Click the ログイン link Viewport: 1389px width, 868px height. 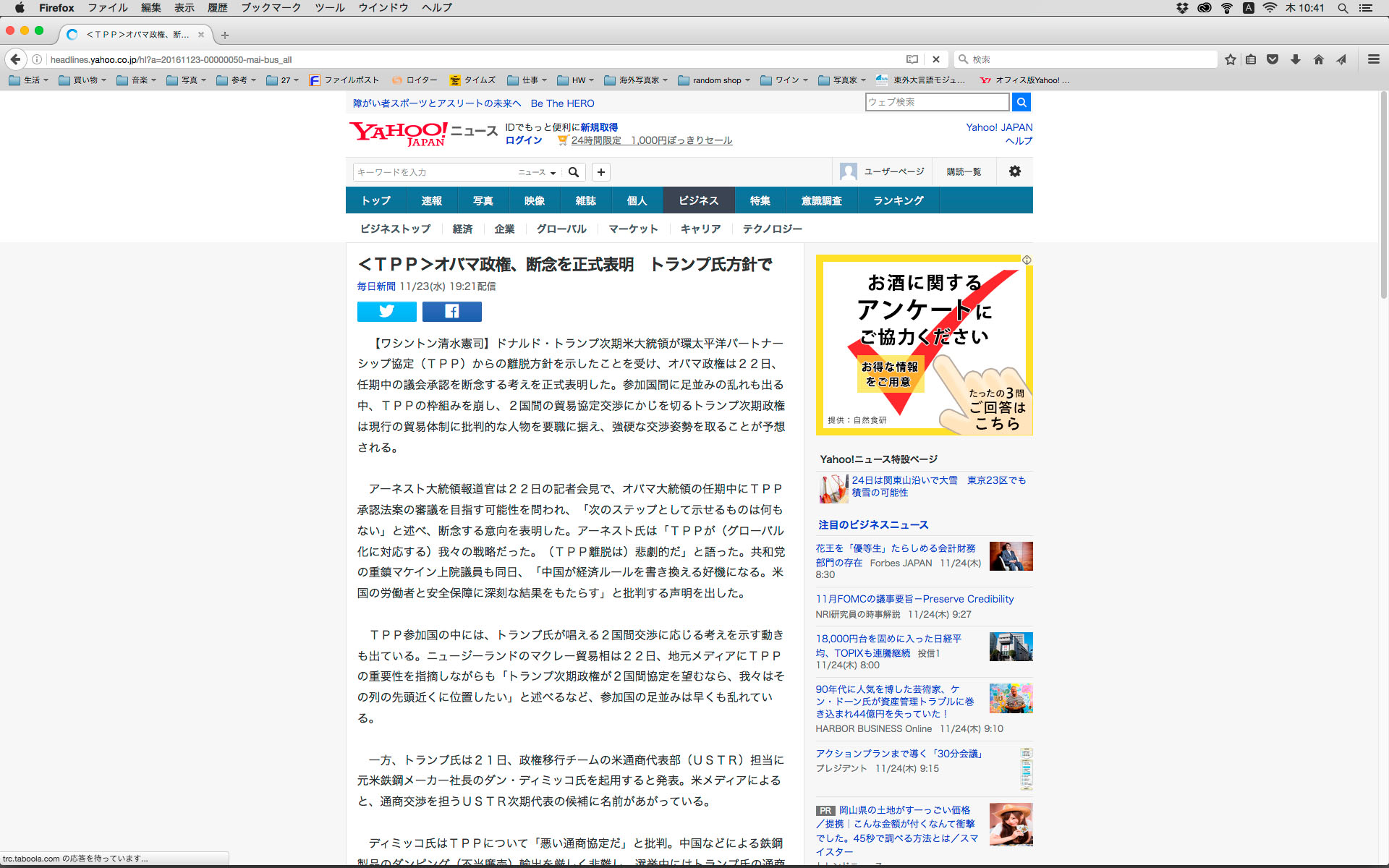[x=523, y=140]
